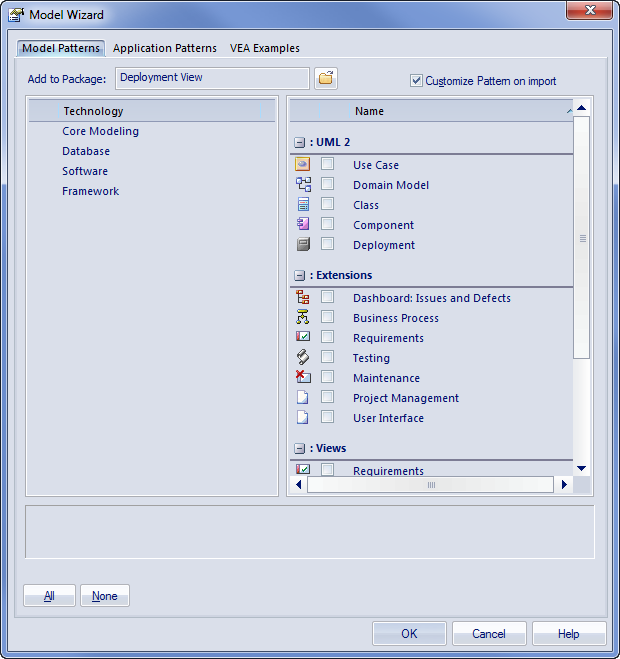
Task: Open the VEA Examples tab
Action: 265,48
